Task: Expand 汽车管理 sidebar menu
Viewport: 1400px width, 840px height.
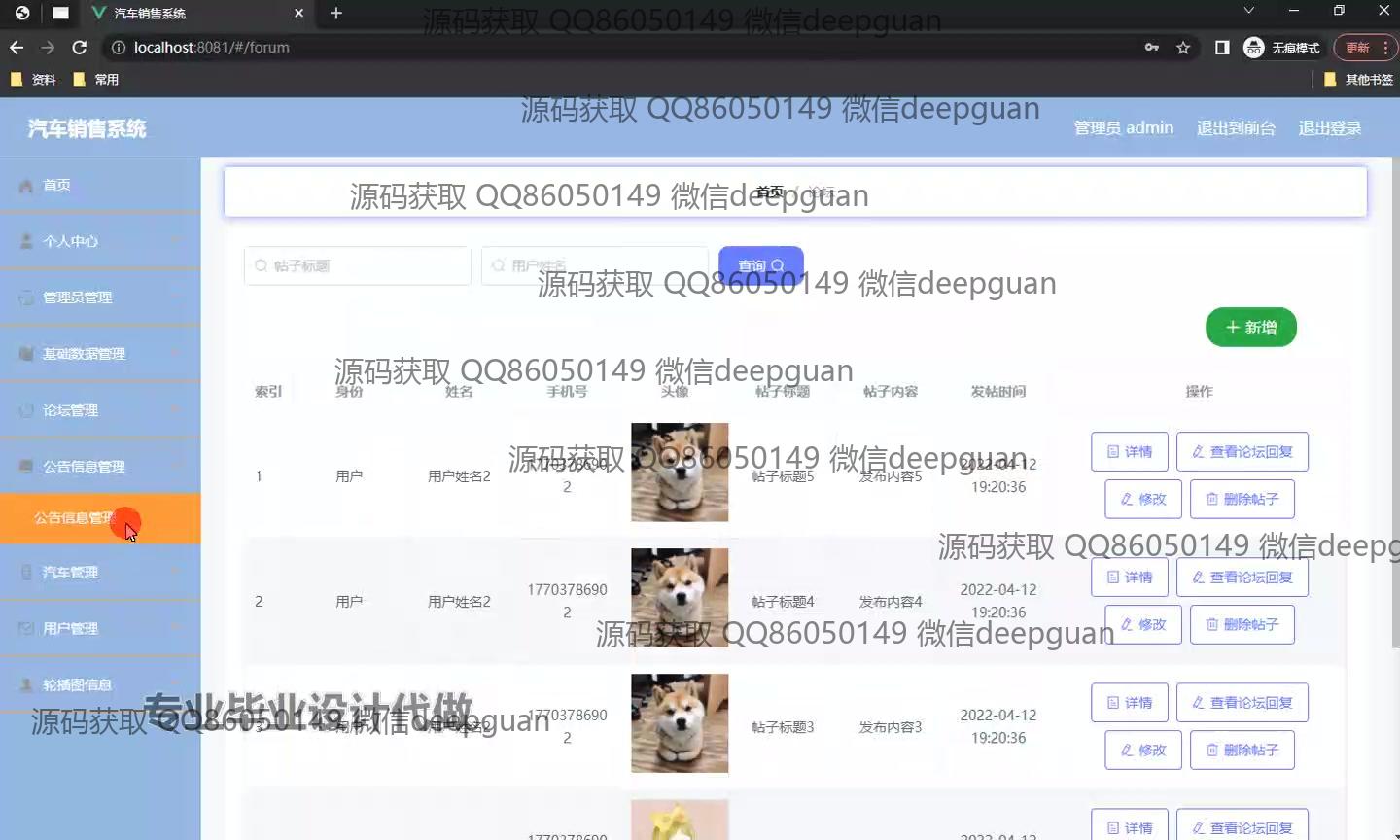Action: [100, 573]
